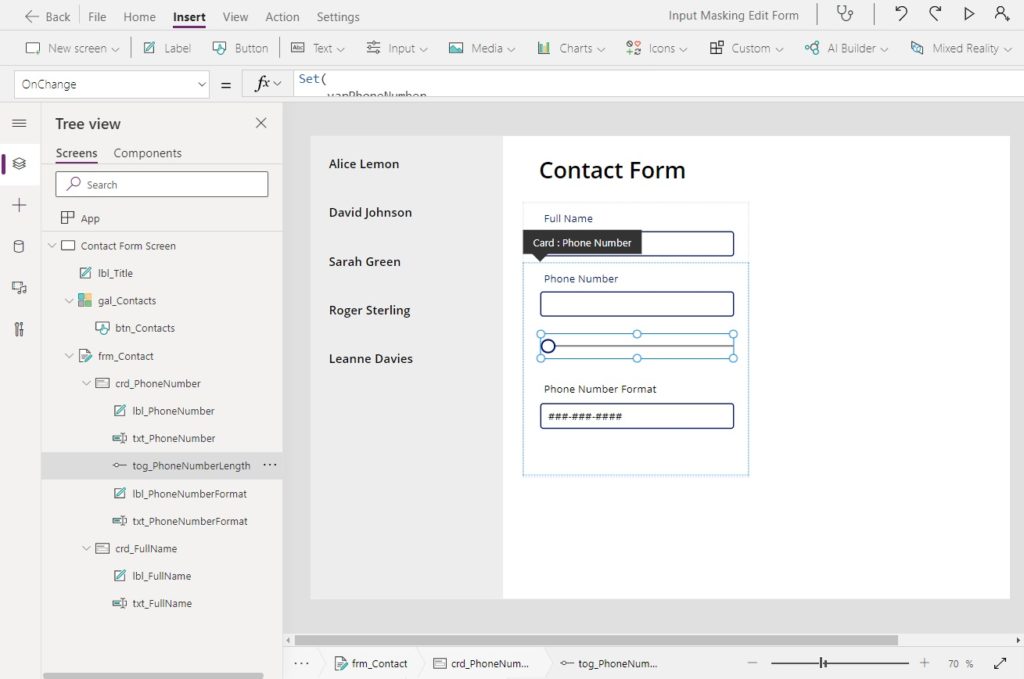The image size is (1024, 679).
Task: Open the Data sources cylinder icon
Action: coord(19,246)
